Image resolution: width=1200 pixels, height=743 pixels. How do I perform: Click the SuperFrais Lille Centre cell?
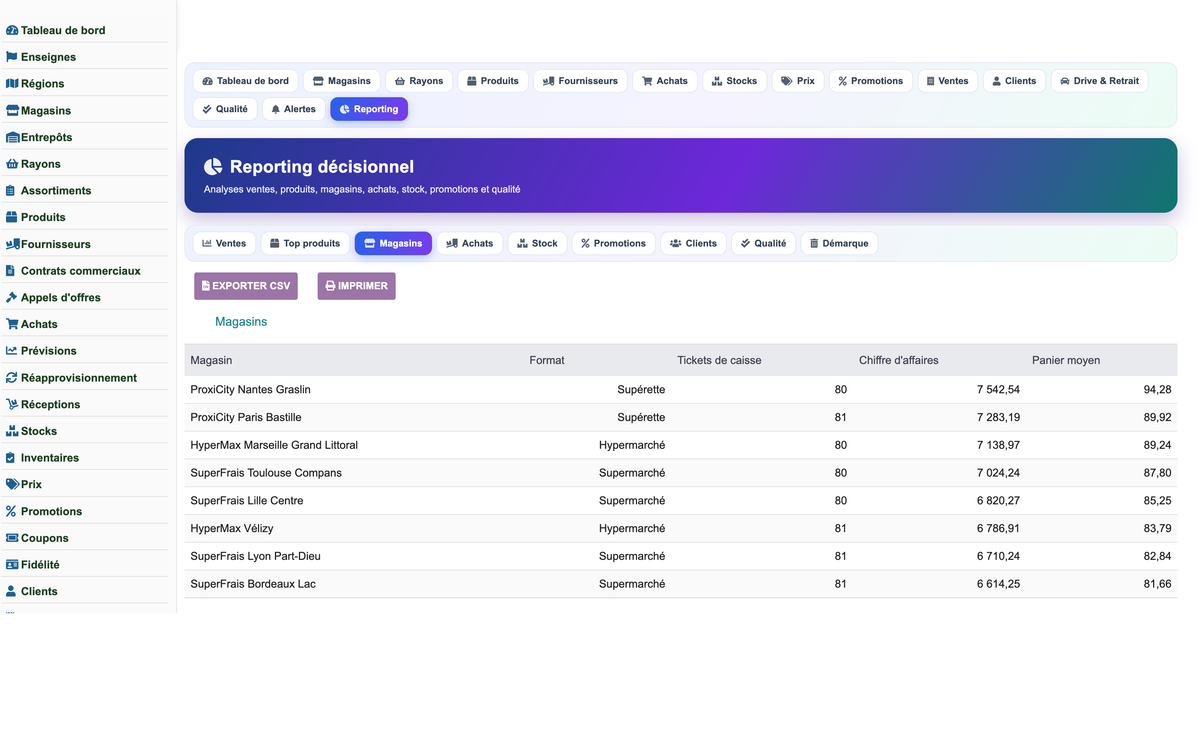tap(247, 501)
